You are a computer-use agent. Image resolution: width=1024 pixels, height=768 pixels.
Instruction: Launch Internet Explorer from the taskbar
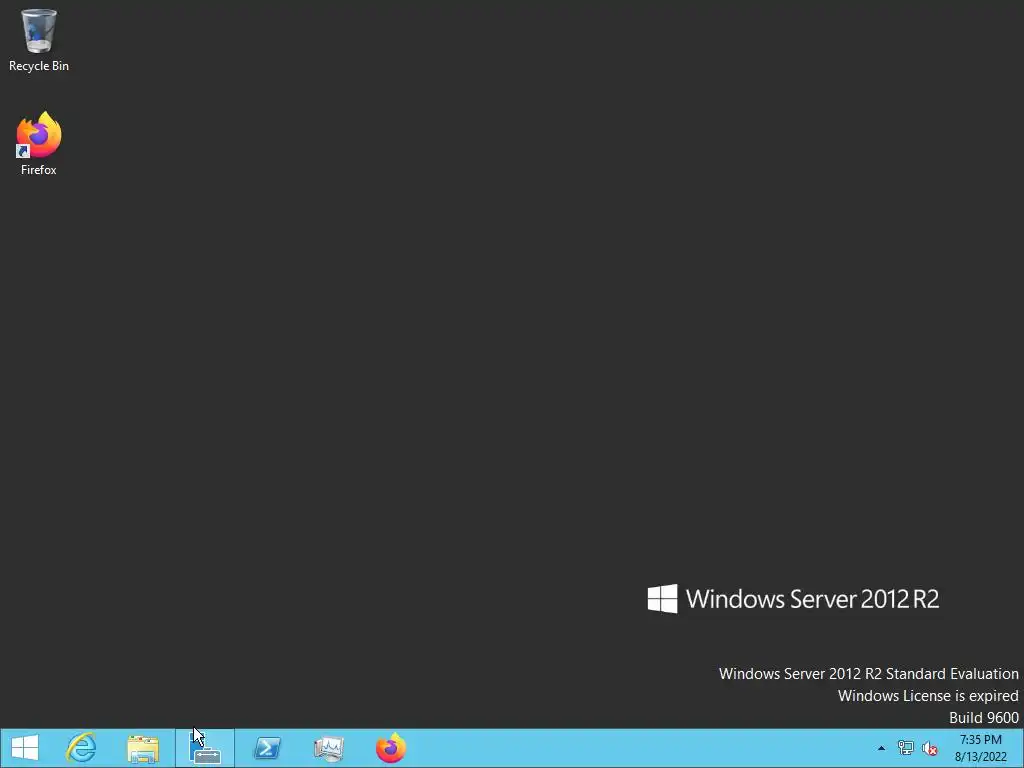[81, 748]
